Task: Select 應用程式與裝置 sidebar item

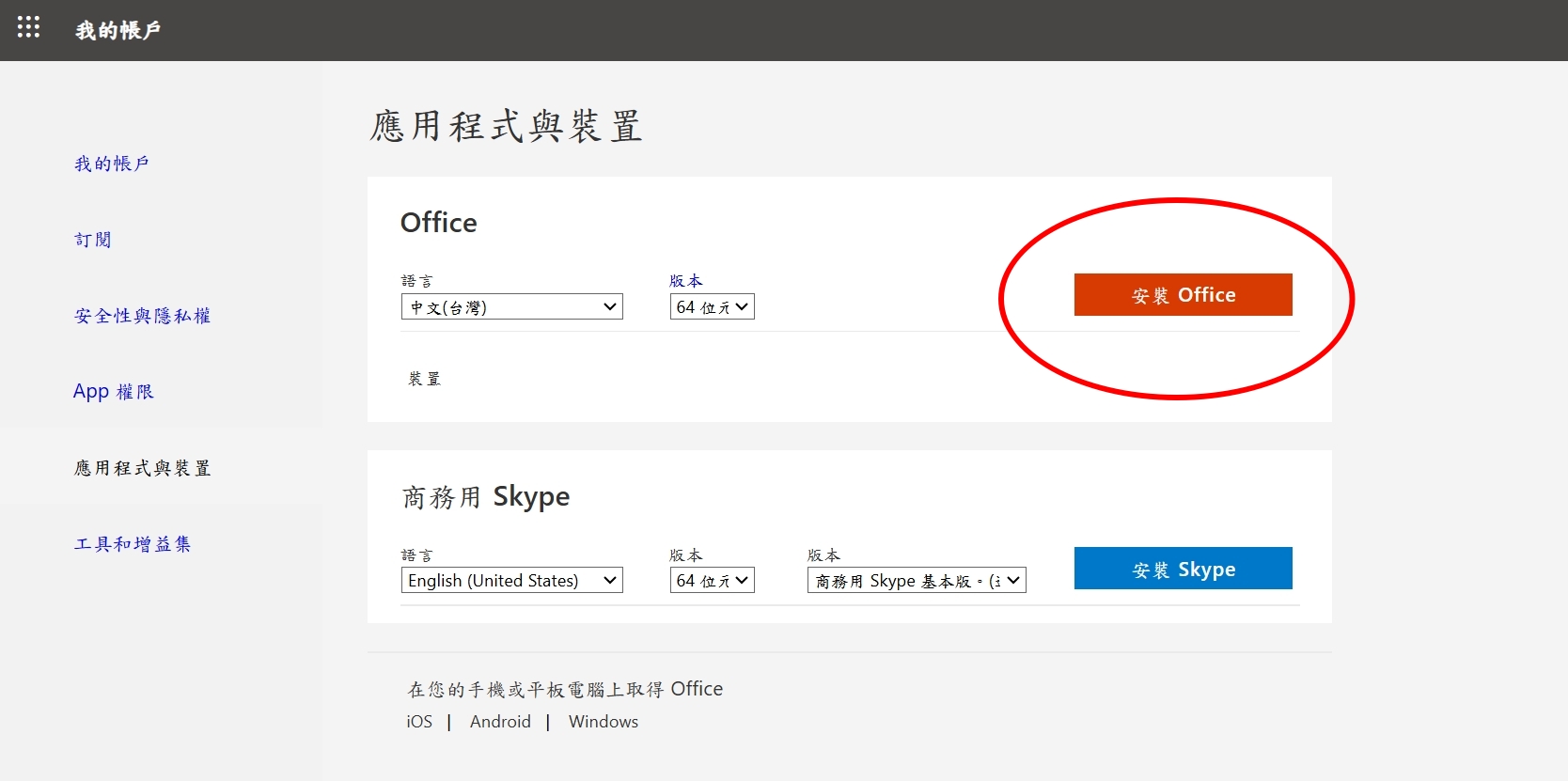Action: [x=143, y=468]
